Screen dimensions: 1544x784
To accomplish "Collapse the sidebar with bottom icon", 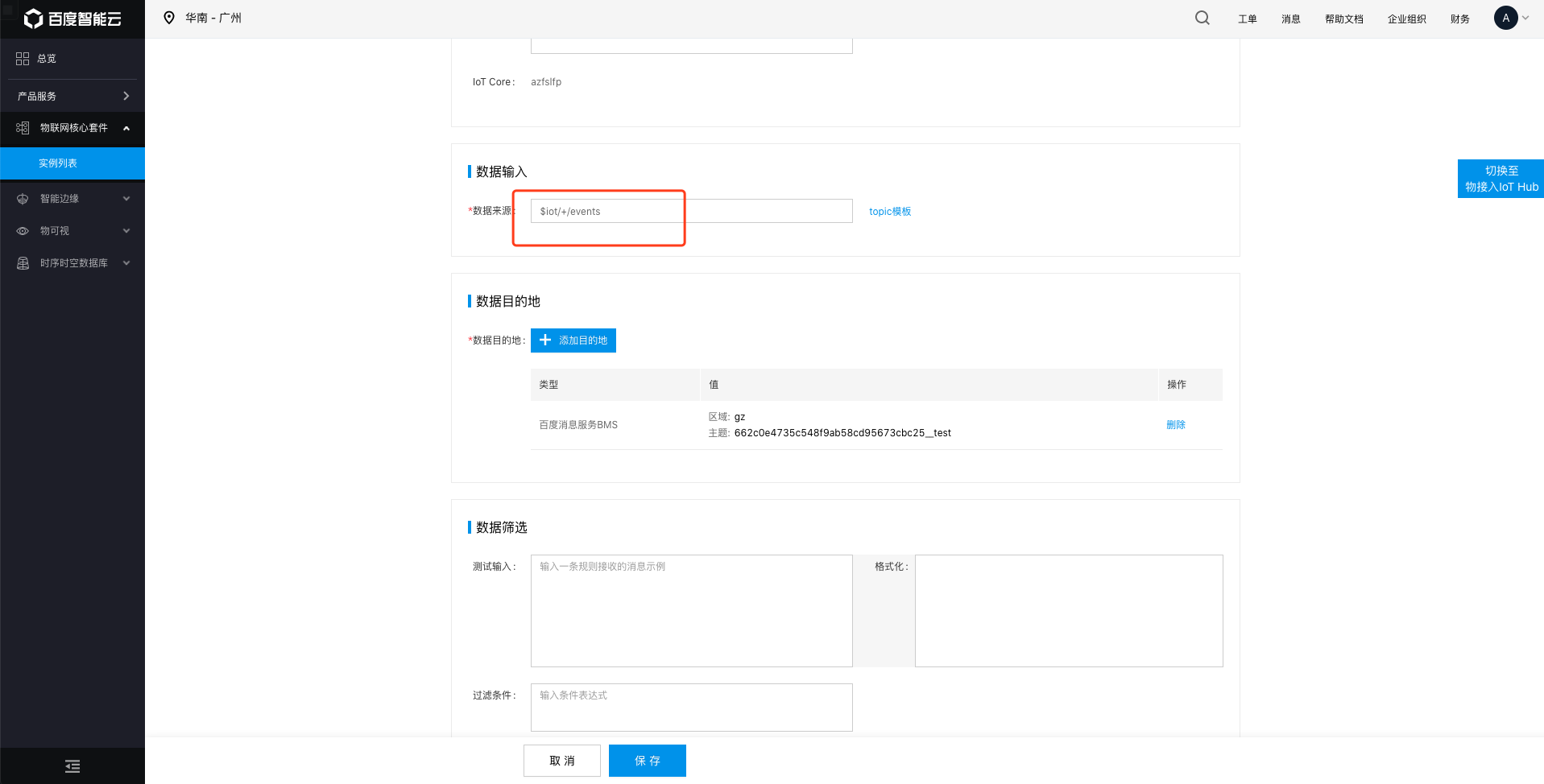I will point(72,766).
